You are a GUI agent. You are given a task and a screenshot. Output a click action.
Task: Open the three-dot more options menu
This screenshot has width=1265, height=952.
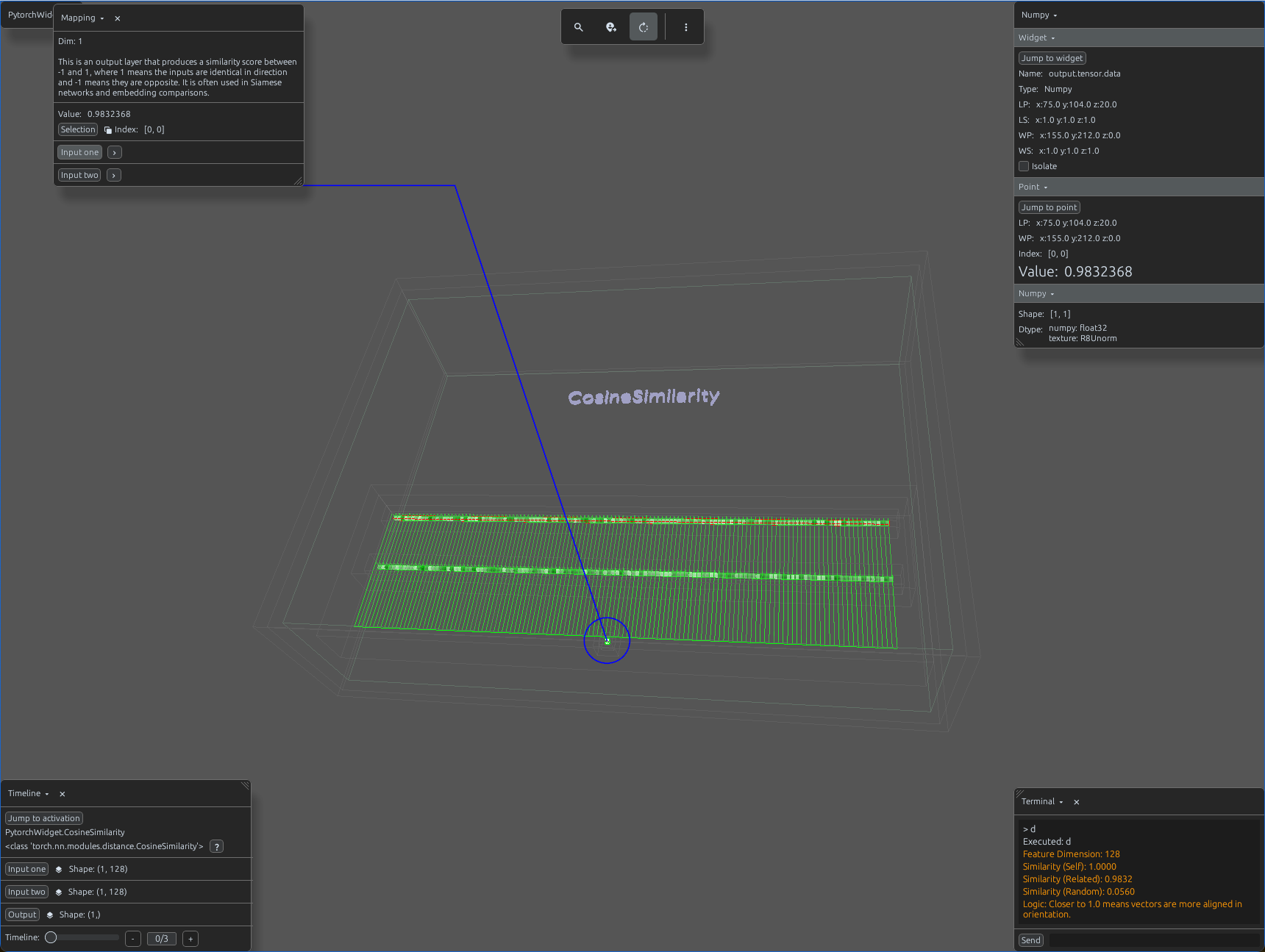(686, 27)
